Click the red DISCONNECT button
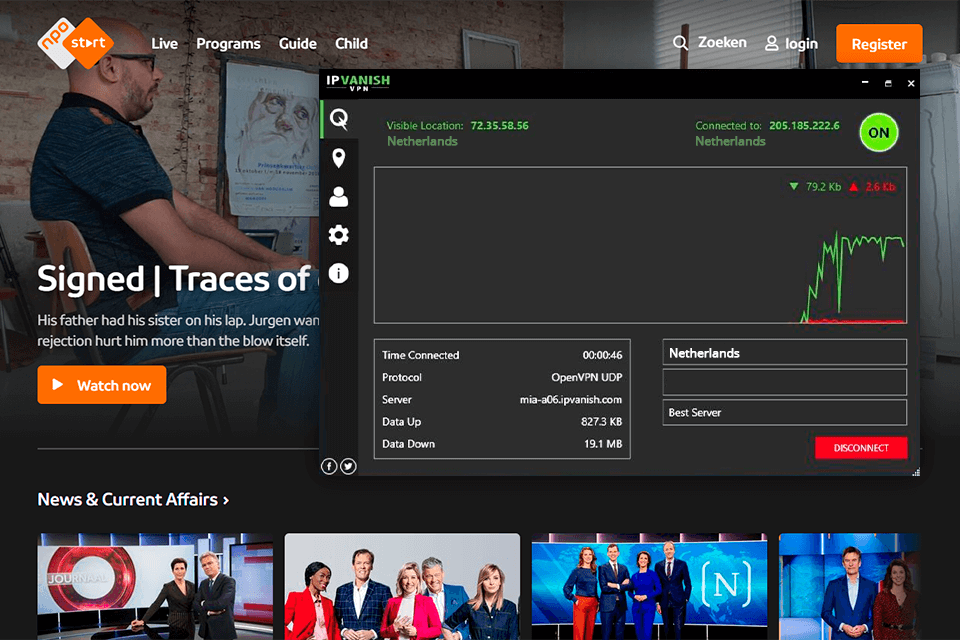Viewport: 960px width, 640px height. (x=861, y=448)
